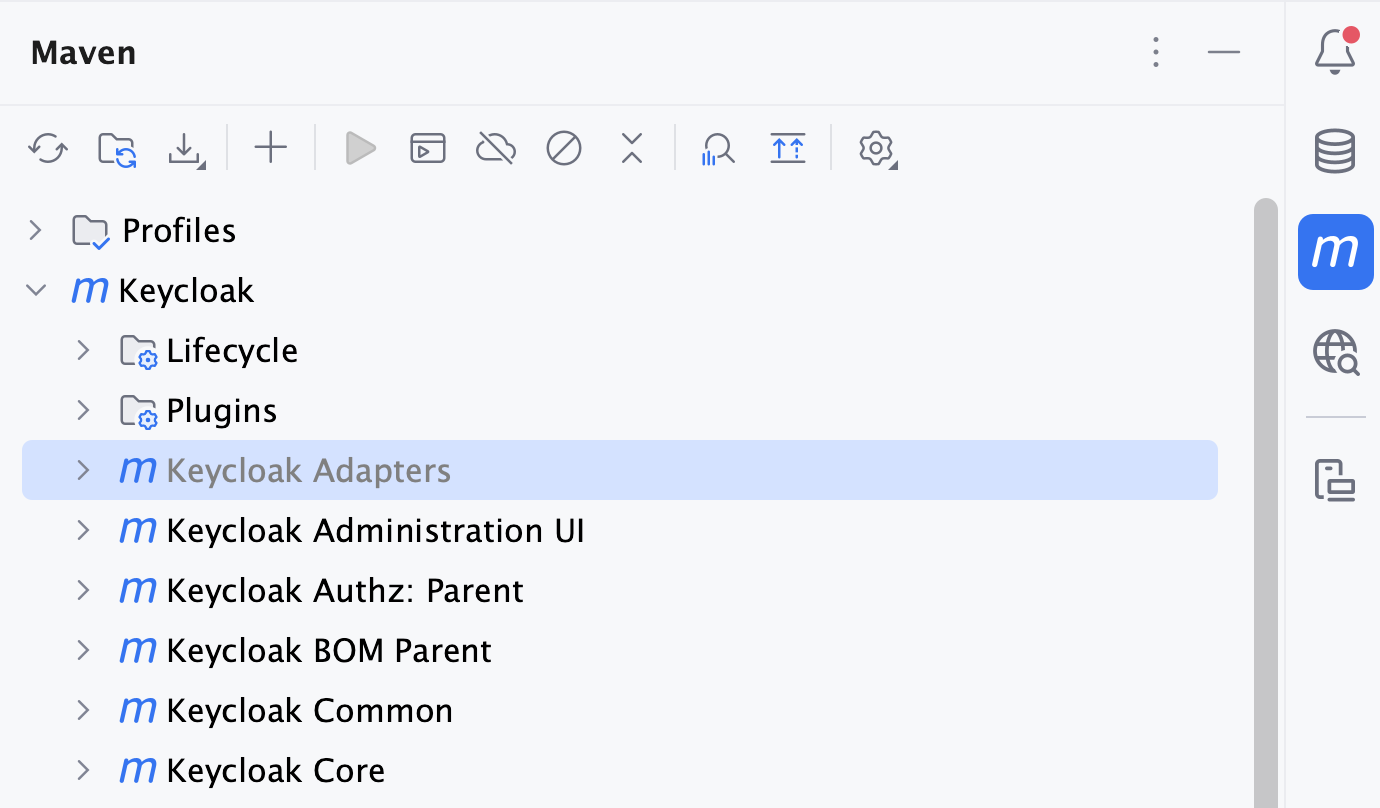Open the Maven panel options menu

coord(1155,53)
